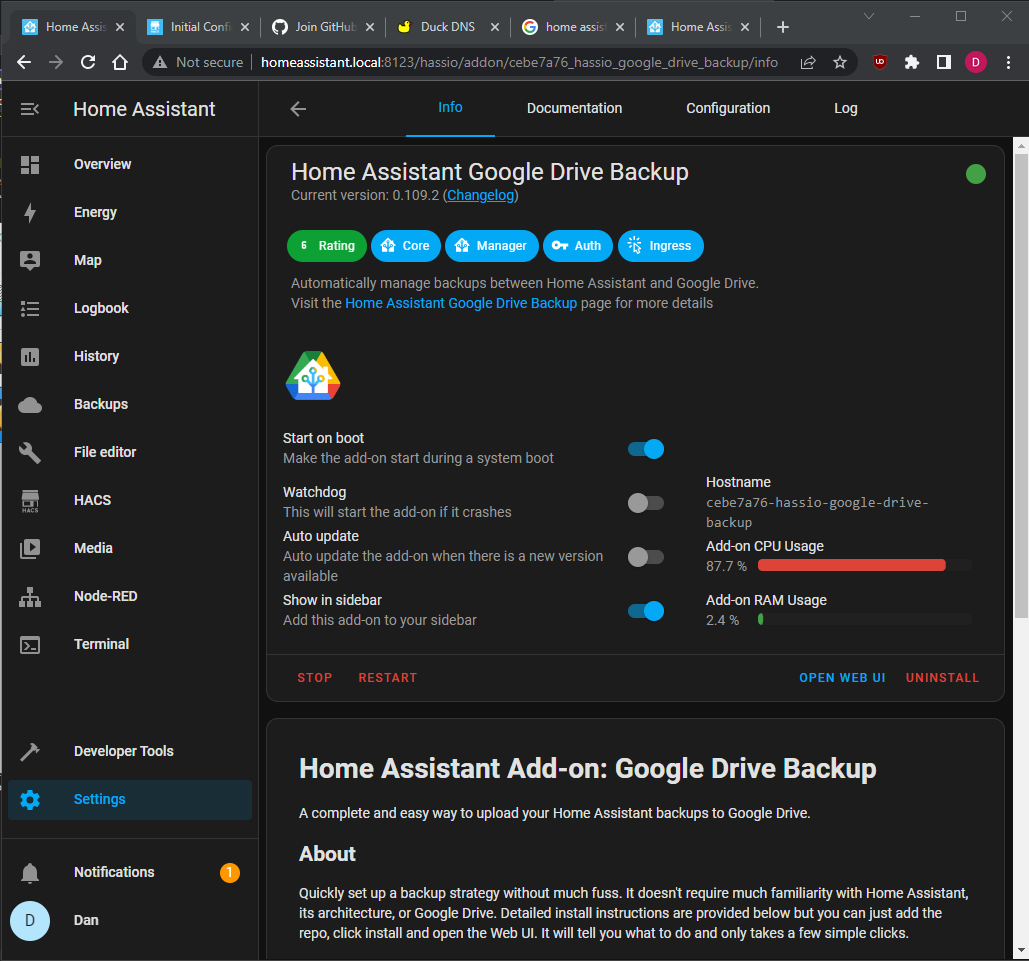Open the browser extensions puzzle icon
The width and height of the screenshot is (1029, 961).
pos(912,62)
